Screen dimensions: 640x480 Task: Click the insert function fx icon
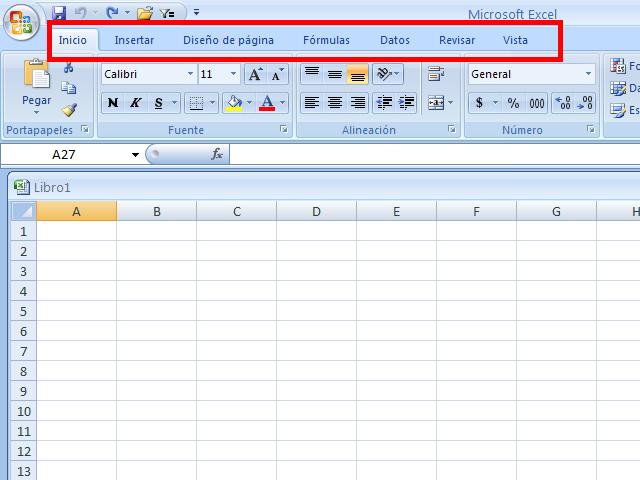[x=216, y=155]
